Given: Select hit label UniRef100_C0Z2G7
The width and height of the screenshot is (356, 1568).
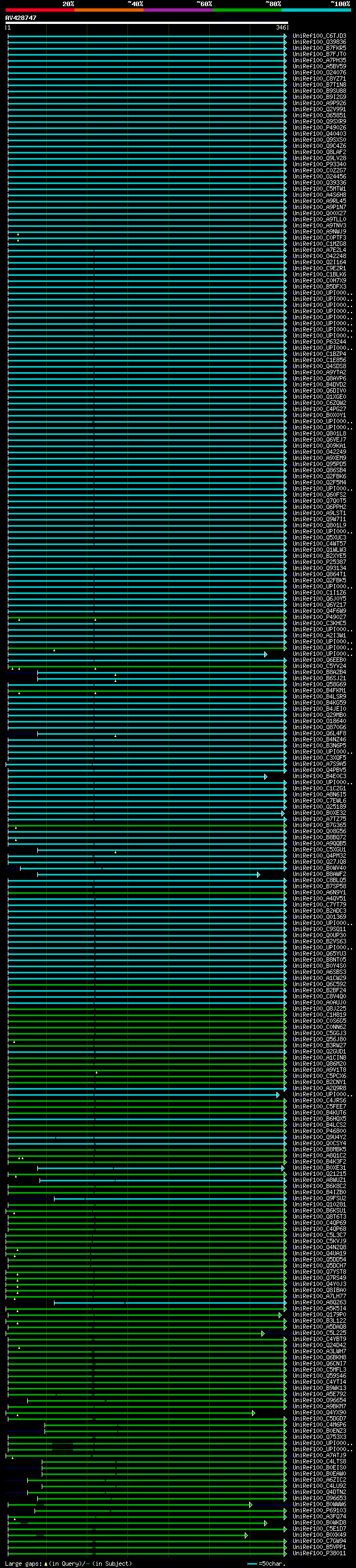Looking at the screenshot, I should tap(319, 170).
